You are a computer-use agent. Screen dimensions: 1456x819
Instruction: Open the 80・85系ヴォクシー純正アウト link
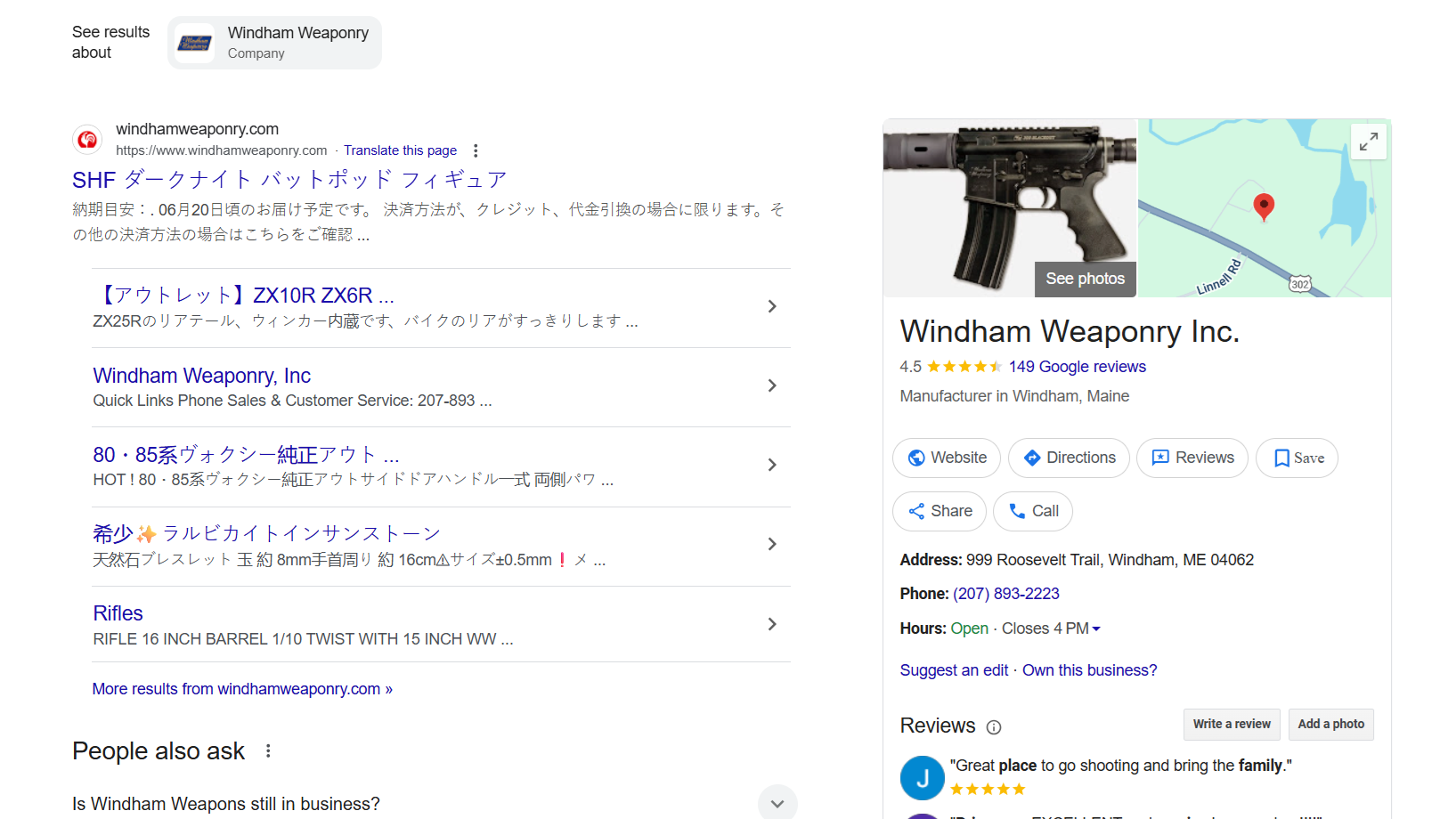[x=246, y=455]
